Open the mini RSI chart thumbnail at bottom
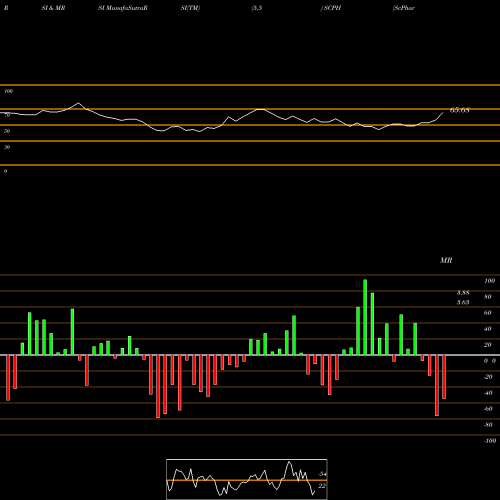 tap(247, 479)
